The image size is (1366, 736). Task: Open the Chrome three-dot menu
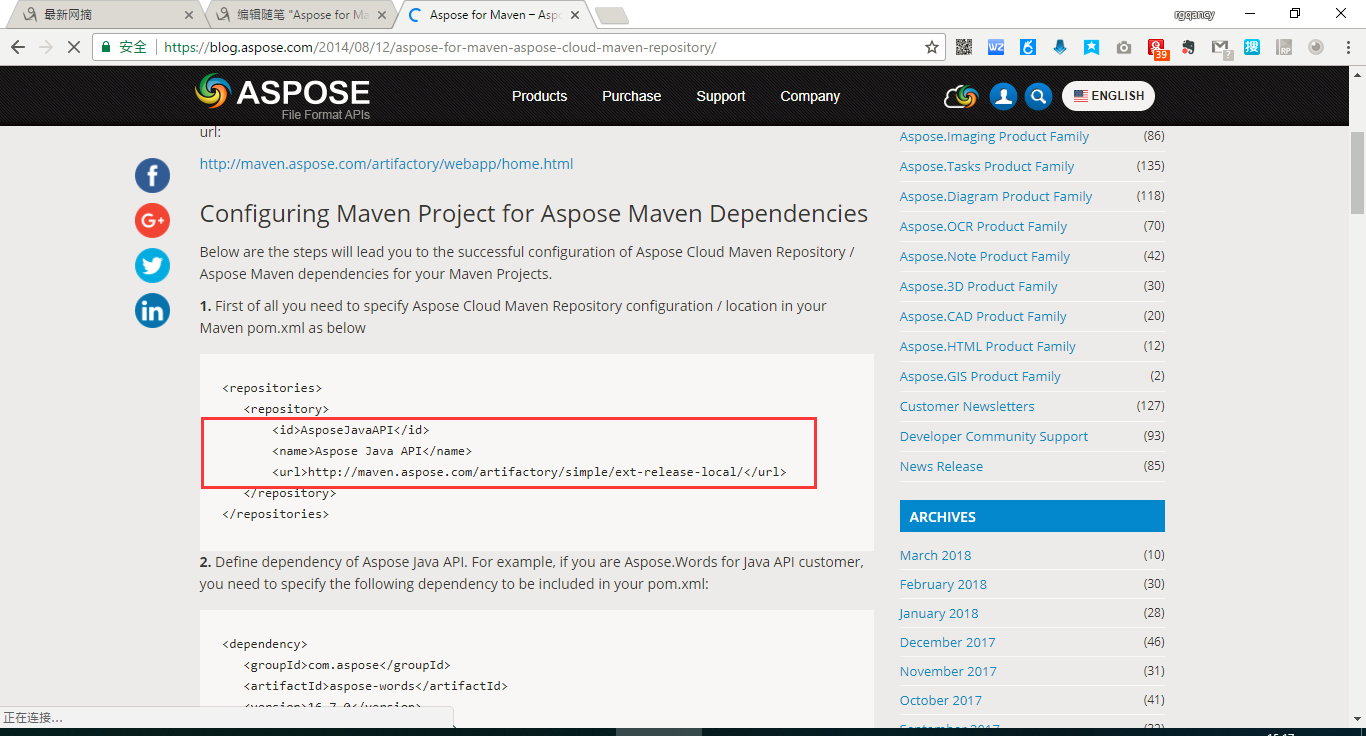coord(1347,47)
